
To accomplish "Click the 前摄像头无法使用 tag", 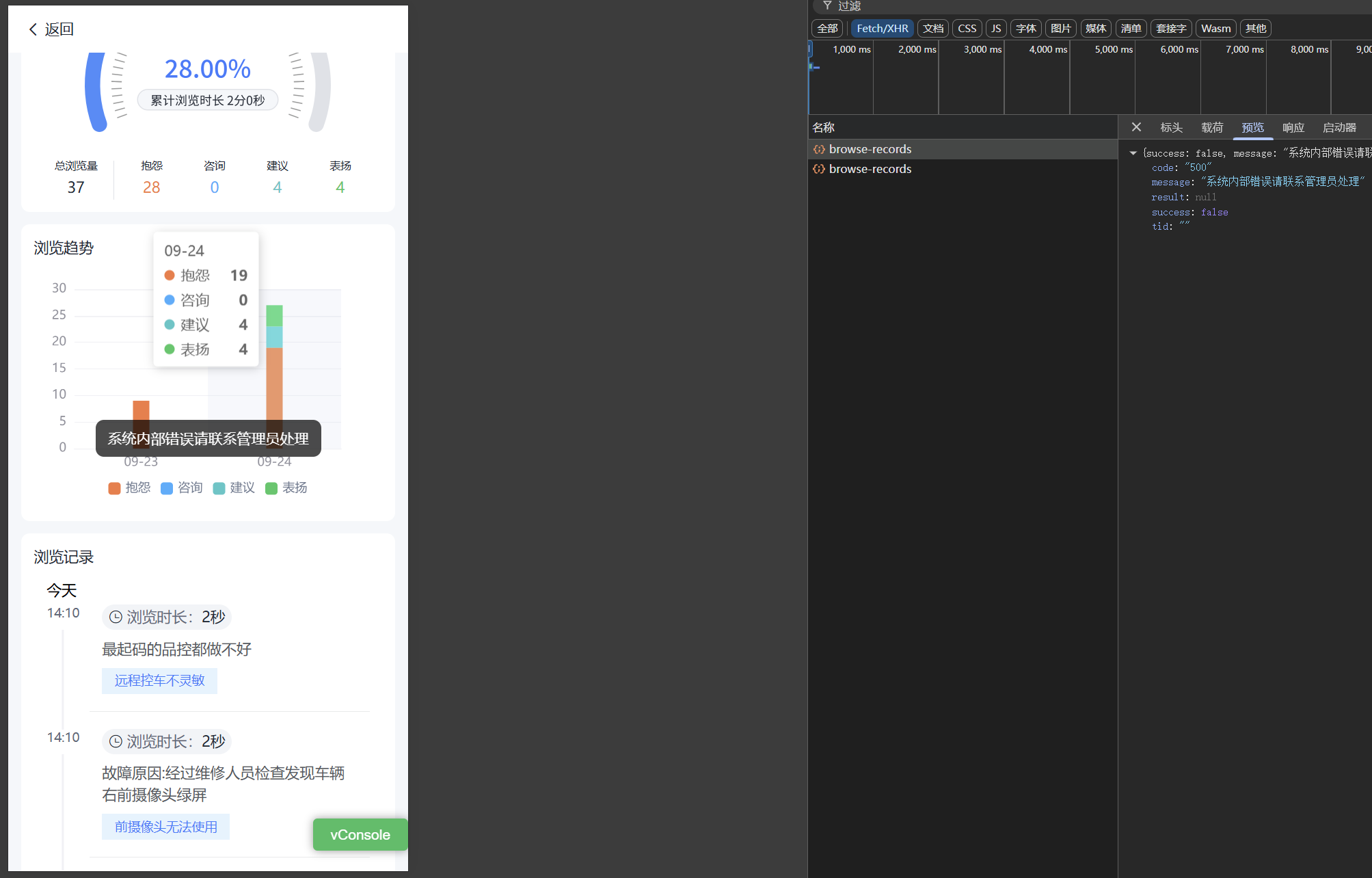I will (x=165, y=827).
